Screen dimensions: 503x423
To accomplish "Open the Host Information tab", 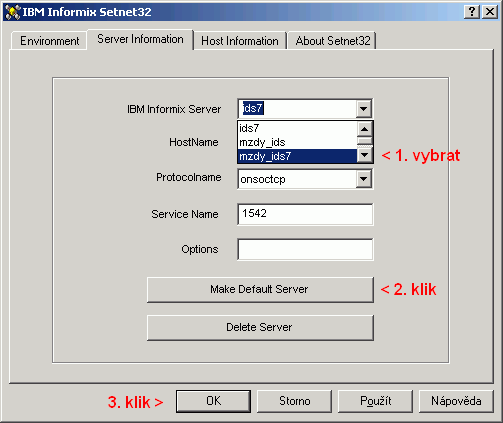I will [x=240, y=41].
